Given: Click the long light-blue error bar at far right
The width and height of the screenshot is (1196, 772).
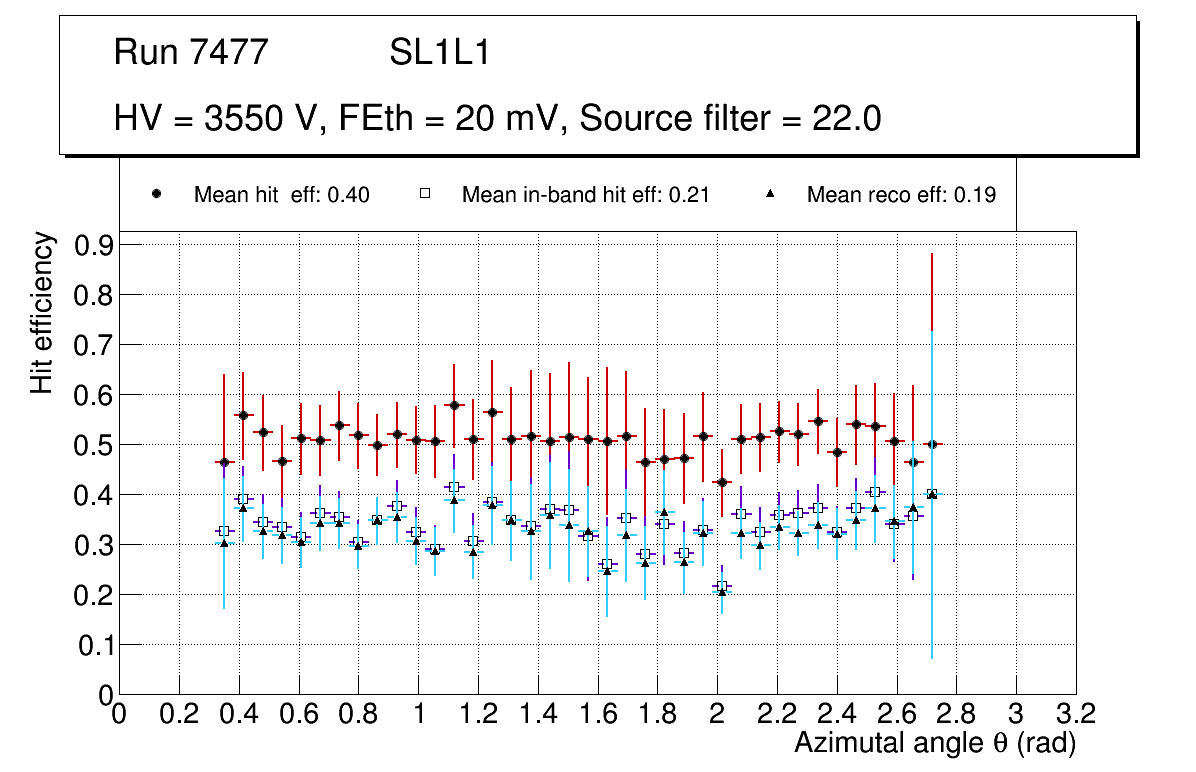Looking at the screenshot, I should [x=932, y=600].
